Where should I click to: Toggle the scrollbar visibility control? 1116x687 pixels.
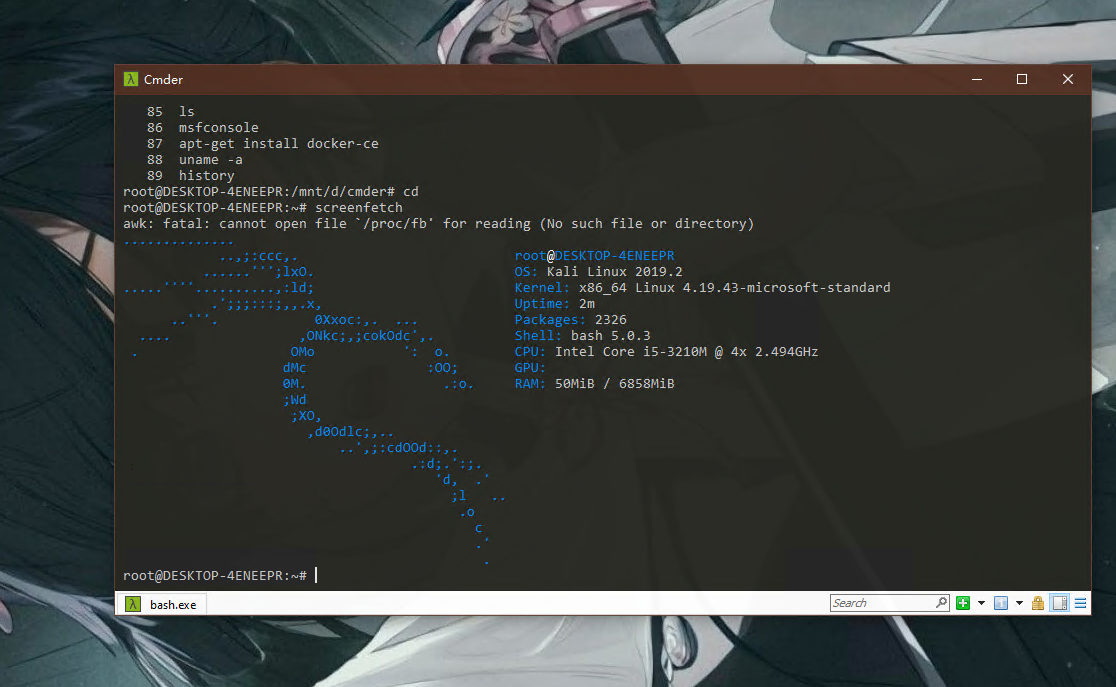pos(1059,603)
